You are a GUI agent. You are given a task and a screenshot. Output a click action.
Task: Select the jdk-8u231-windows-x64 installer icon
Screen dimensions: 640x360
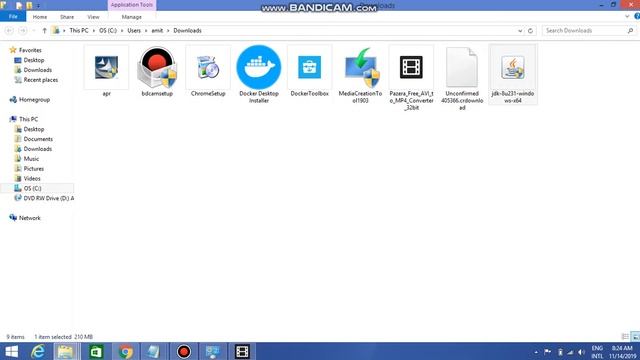(513, 68)
